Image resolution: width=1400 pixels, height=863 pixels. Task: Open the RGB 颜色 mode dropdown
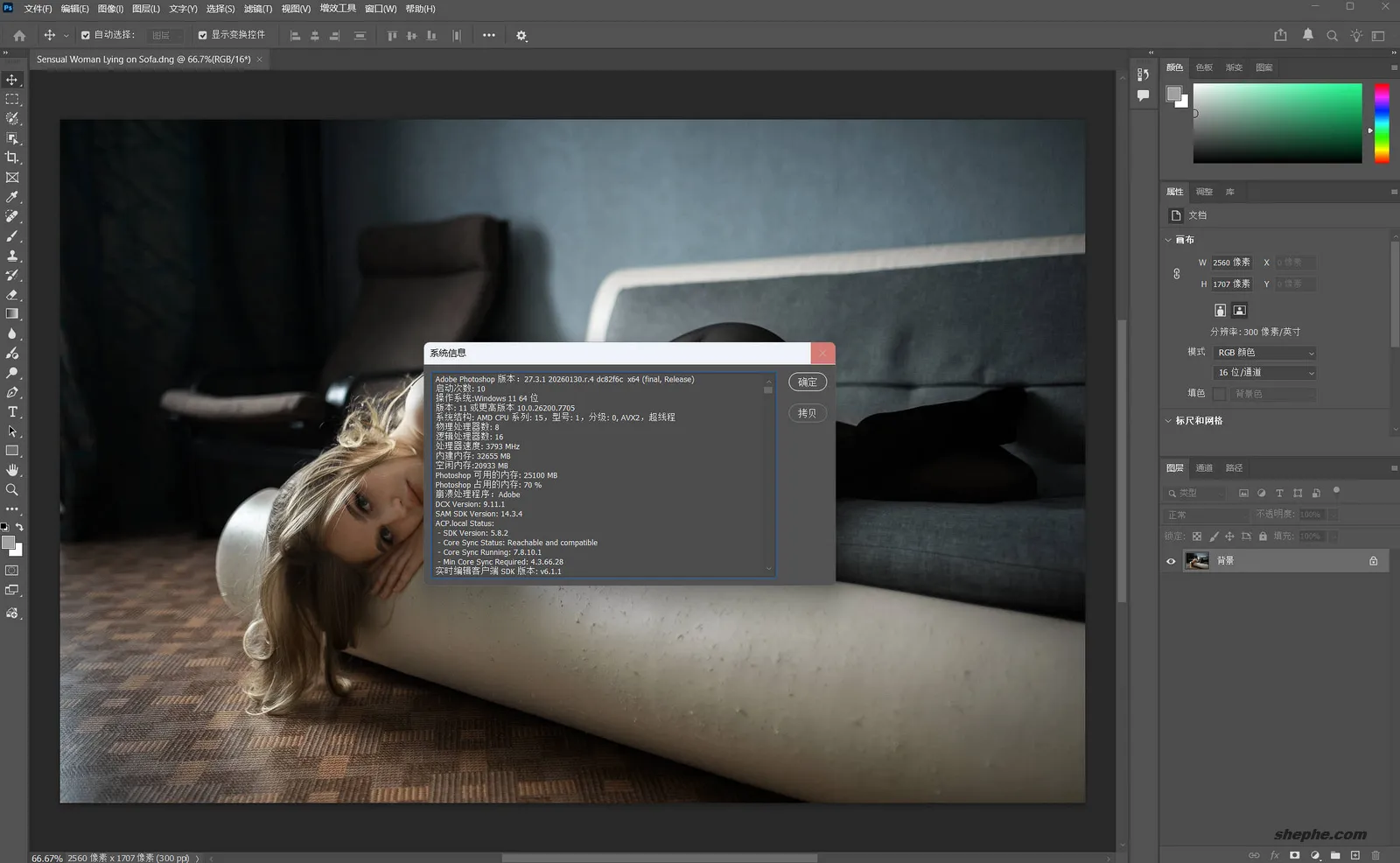tap(1263, 353)
